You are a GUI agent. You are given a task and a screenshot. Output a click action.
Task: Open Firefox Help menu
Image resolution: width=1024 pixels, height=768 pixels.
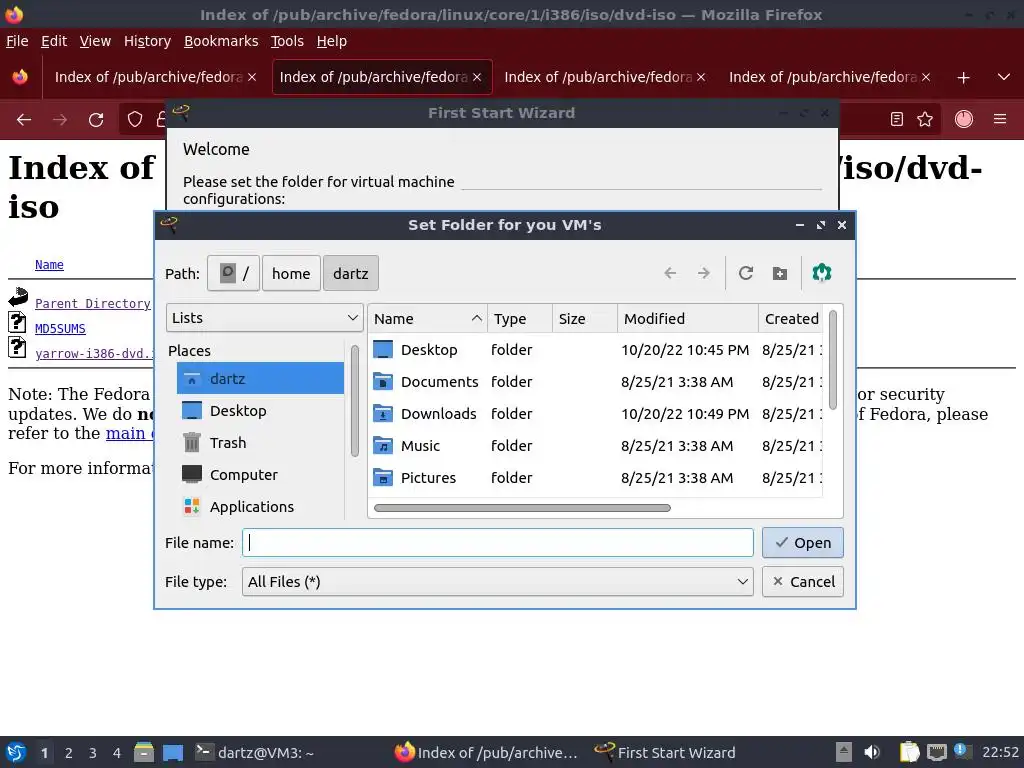(x=331, y=41)
